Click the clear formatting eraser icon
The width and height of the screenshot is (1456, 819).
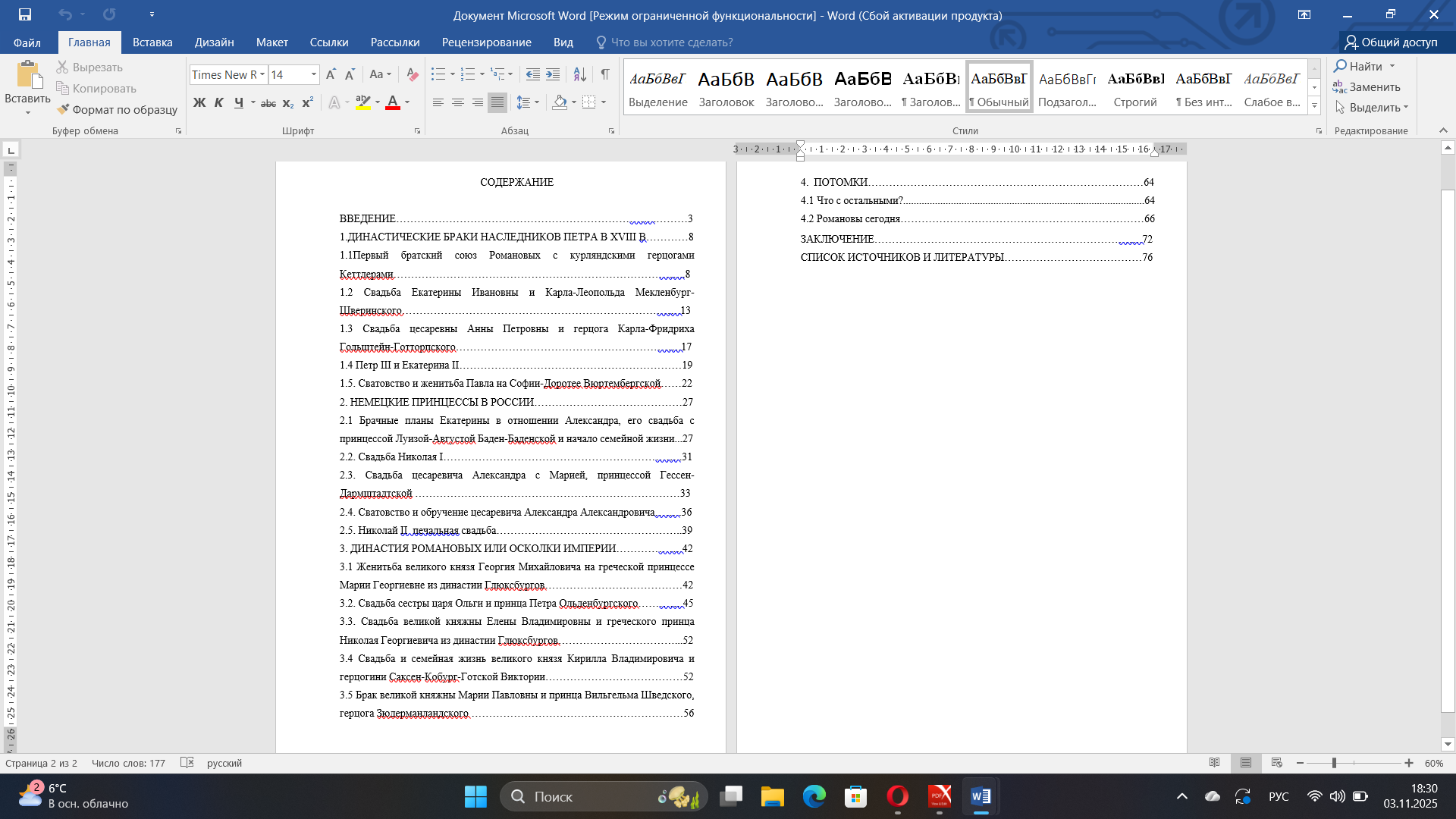tap(413, 74)
